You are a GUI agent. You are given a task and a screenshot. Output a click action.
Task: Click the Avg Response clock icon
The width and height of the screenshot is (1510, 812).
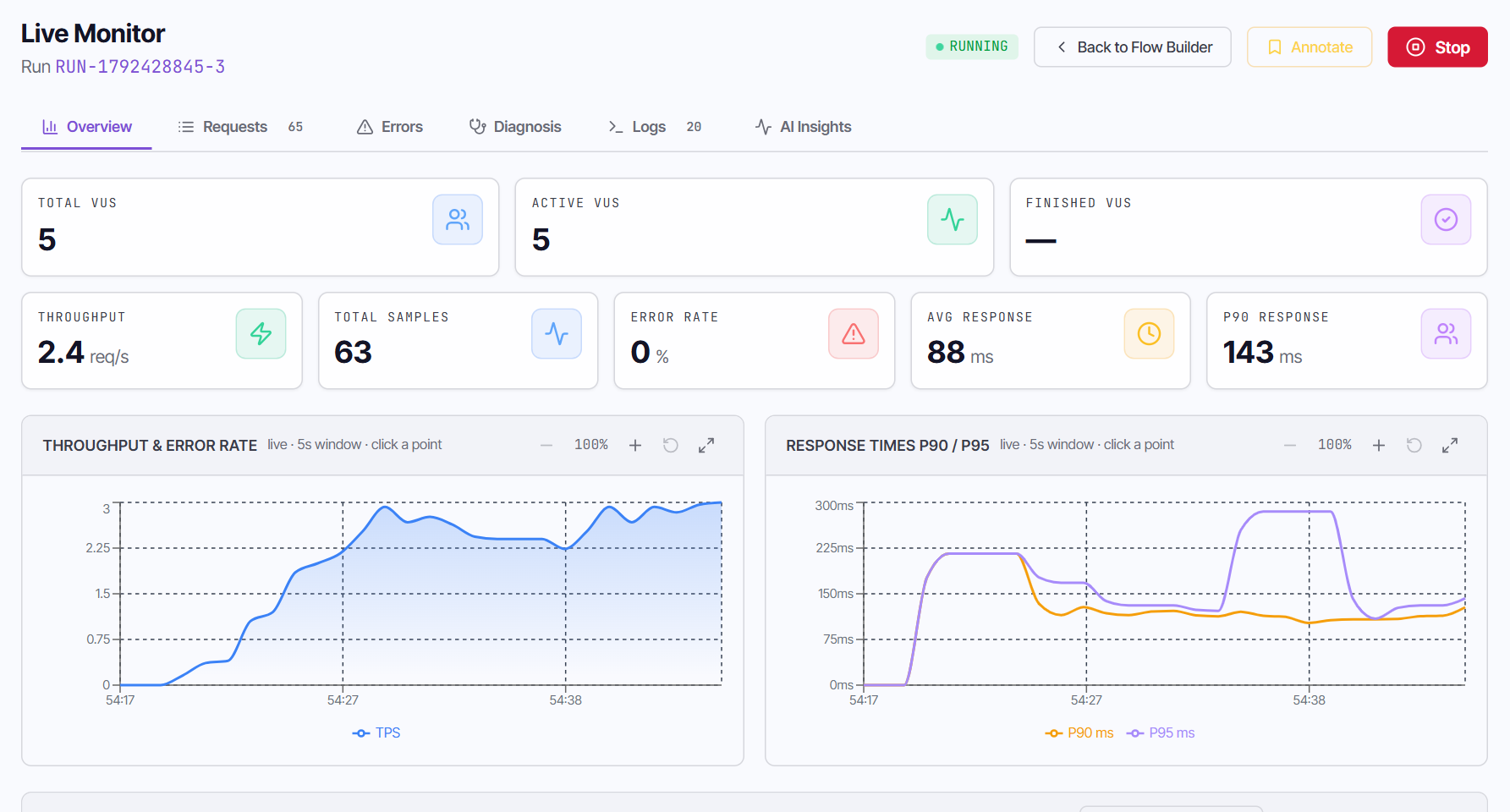pos(1149,334)
